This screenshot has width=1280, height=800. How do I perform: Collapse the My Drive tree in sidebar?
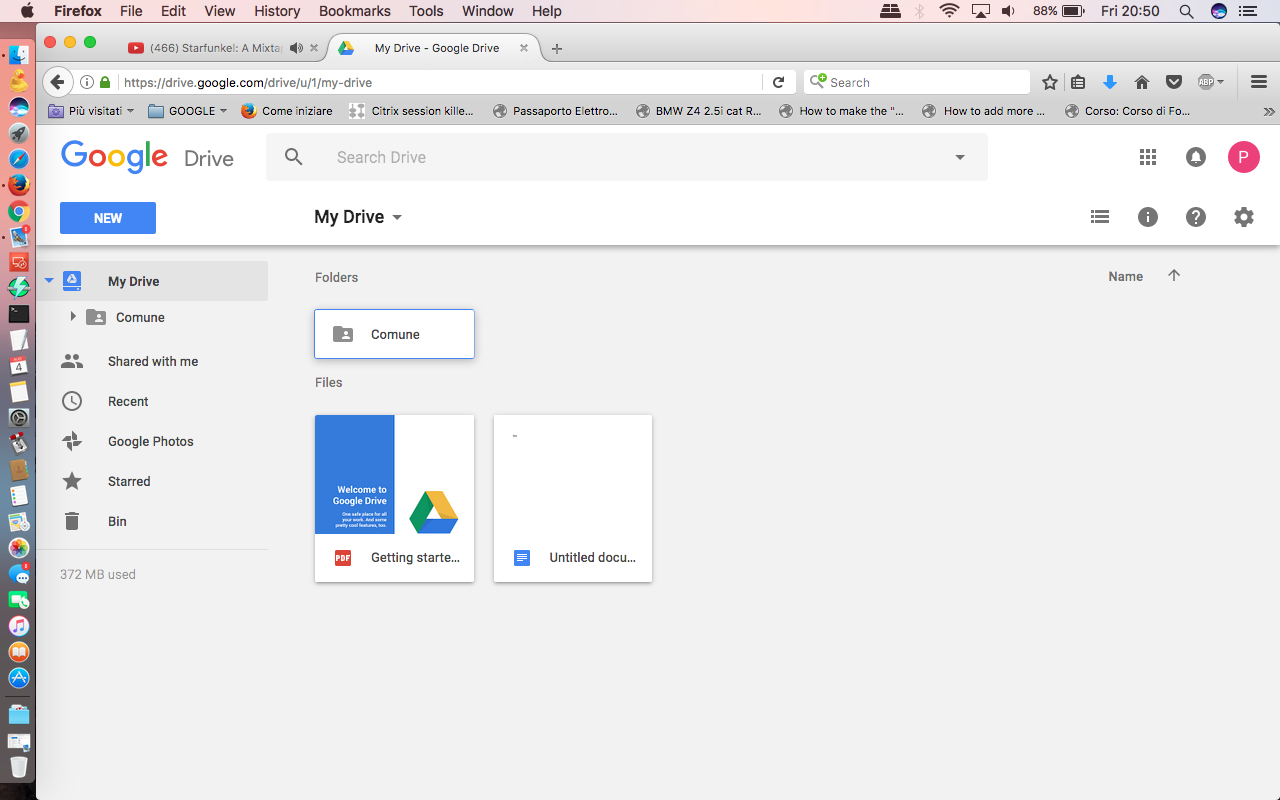[x=49, y=281]
